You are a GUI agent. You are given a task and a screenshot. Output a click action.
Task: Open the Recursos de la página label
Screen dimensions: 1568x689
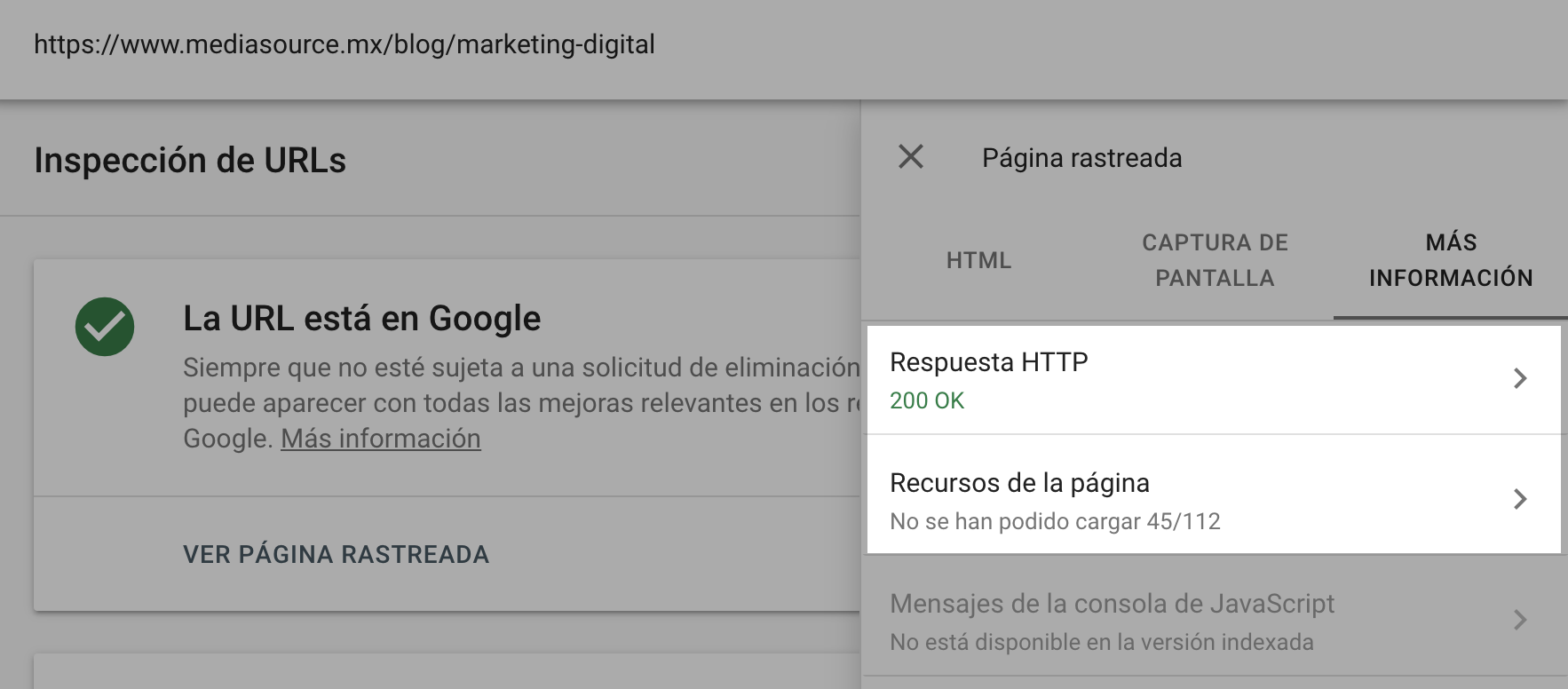point(1019,483)
